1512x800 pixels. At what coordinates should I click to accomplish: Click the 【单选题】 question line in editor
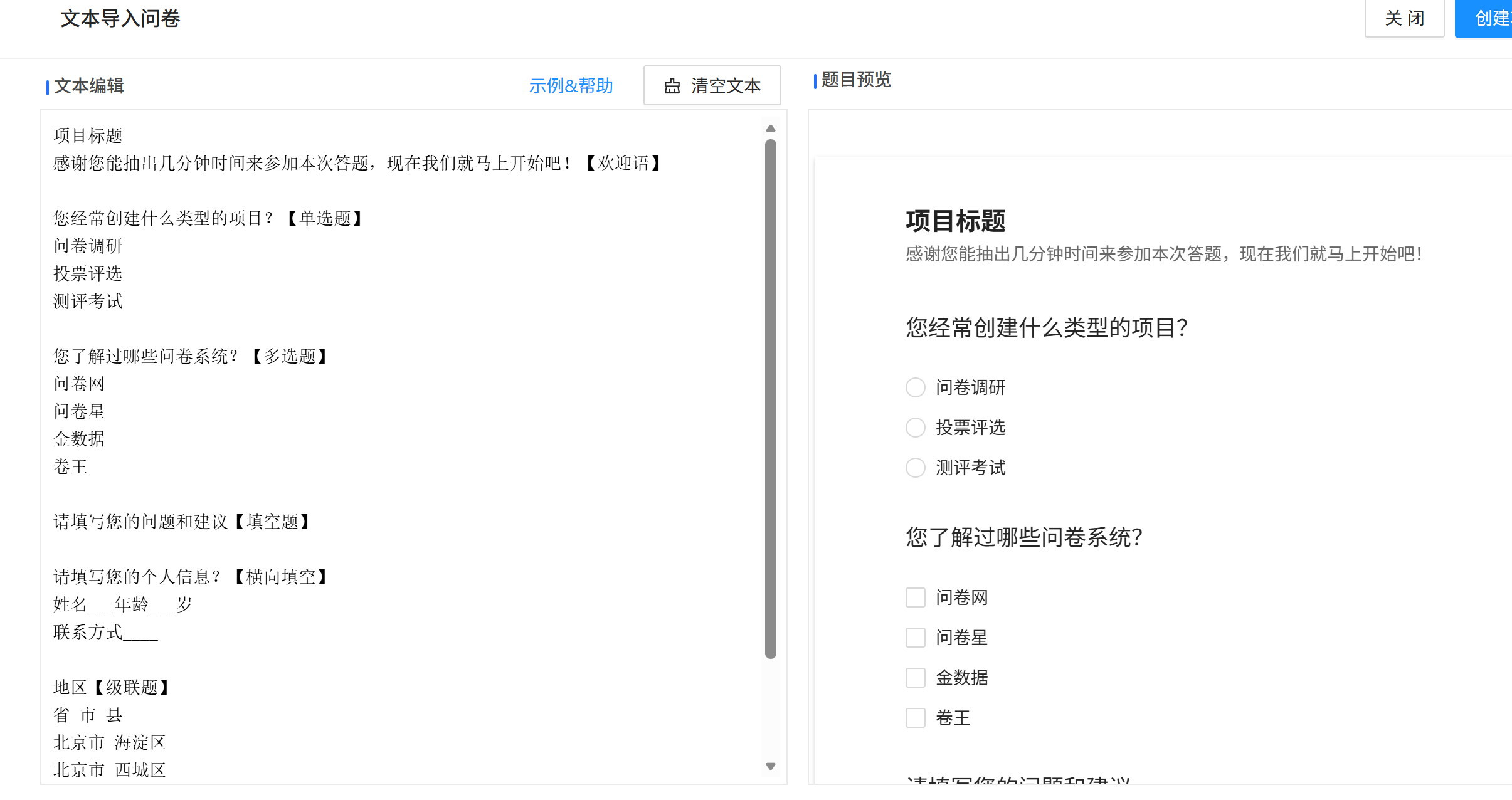pyautogui.click(x=208, y=218)
